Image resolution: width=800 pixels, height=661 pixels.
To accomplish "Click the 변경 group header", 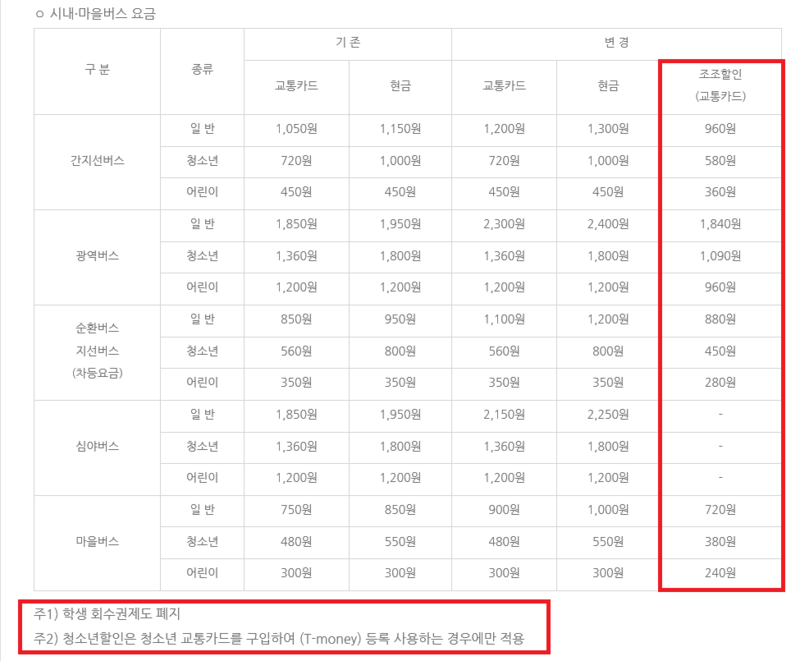I will tap(616, 42).
